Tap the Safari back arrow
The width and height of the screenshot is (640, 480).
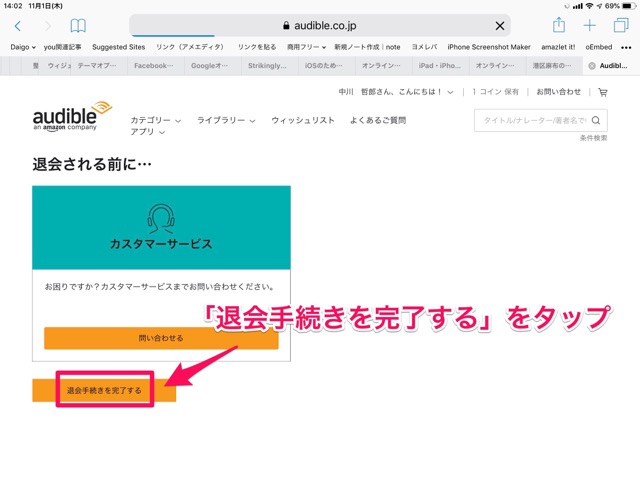(x=17, y=26)
